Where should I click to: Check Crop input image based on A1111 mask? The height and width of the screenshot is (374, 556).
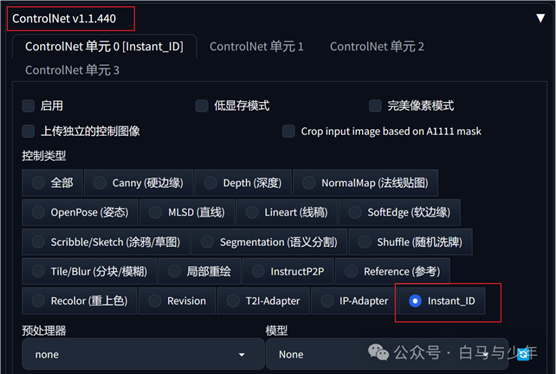click(x=289, y=131)
